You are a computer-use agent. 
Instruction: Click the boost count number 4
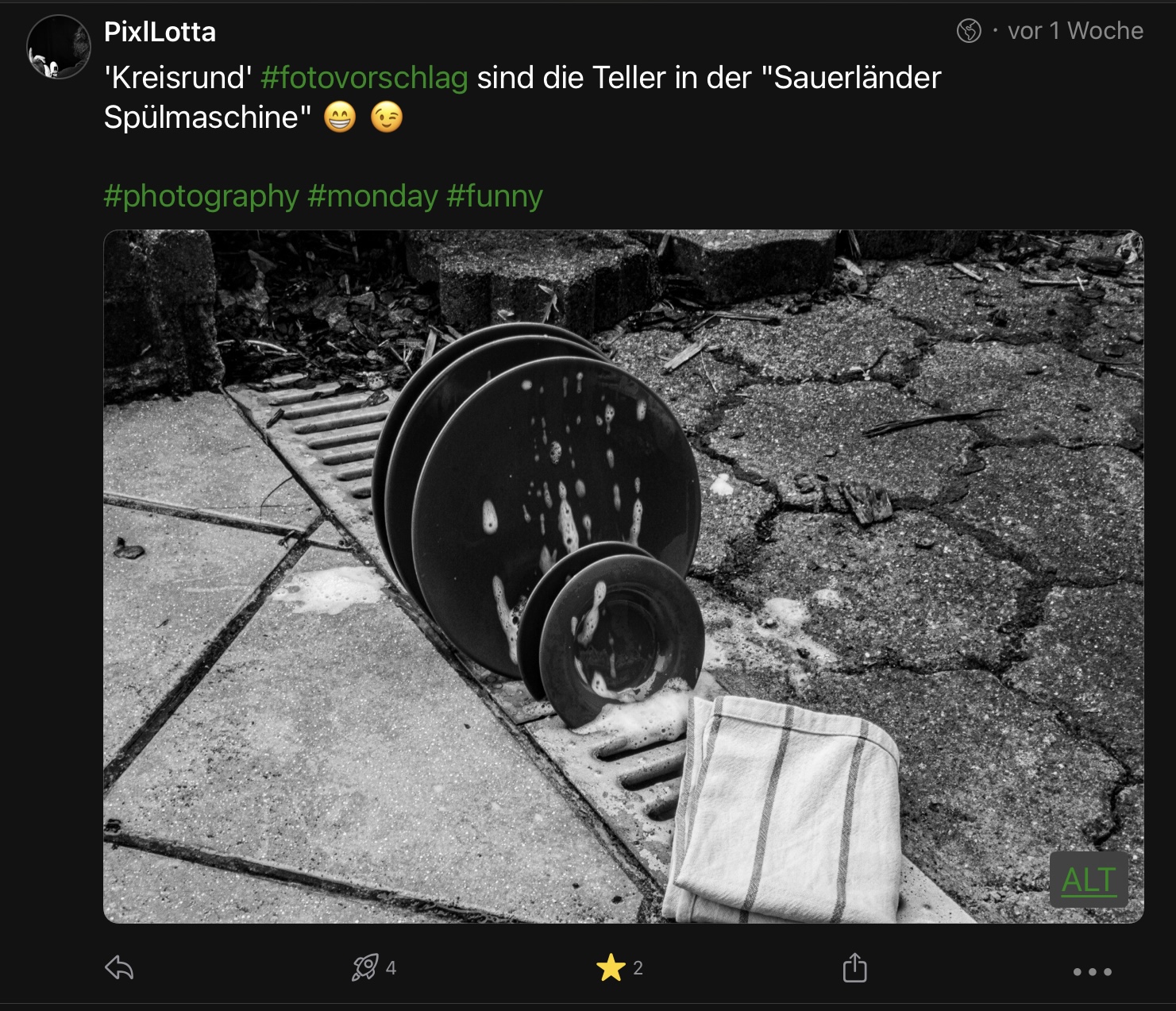click(x=391, y=968)
